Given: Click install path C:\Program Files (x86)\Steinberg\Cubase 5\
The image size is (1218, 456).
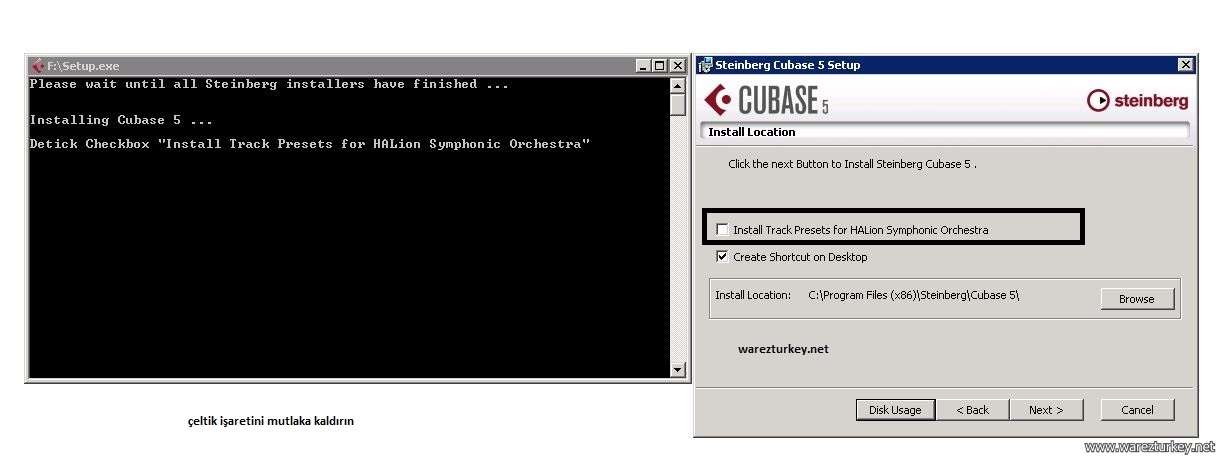Looking at the screenshot, I should (913, 295).
